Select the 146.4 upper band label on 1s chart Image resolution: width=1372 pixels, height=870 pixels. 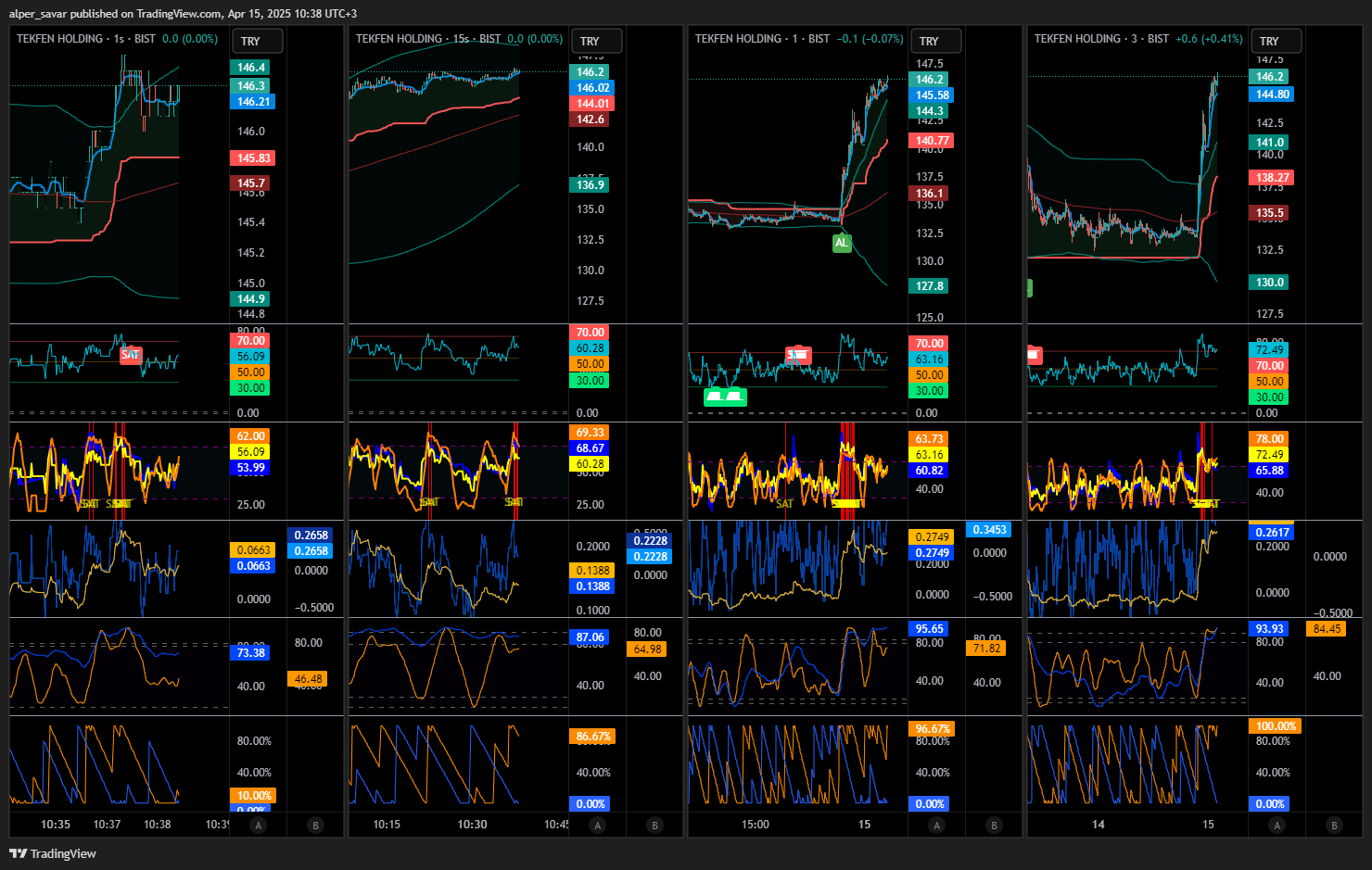click(250, 68)
